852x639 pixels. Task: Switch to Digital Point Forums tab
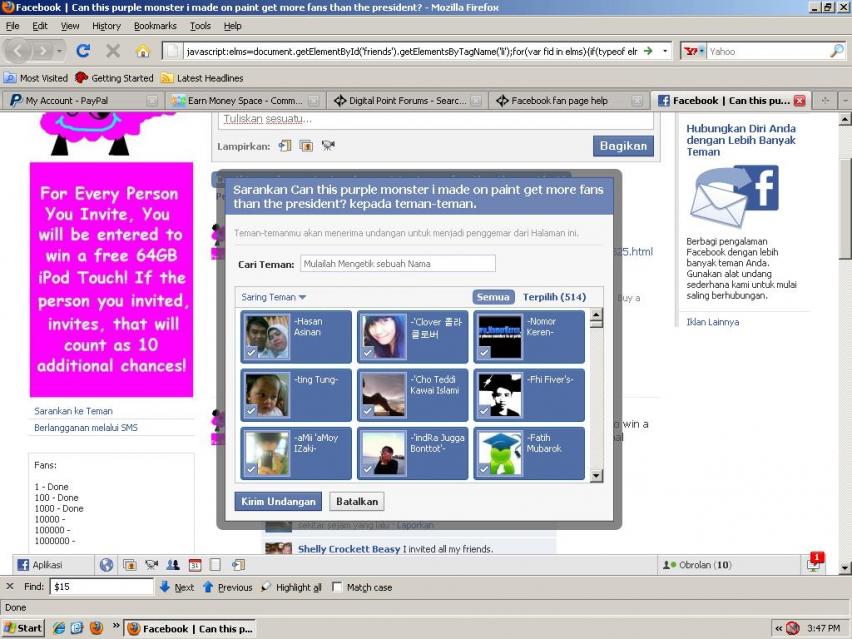point(407,101)
